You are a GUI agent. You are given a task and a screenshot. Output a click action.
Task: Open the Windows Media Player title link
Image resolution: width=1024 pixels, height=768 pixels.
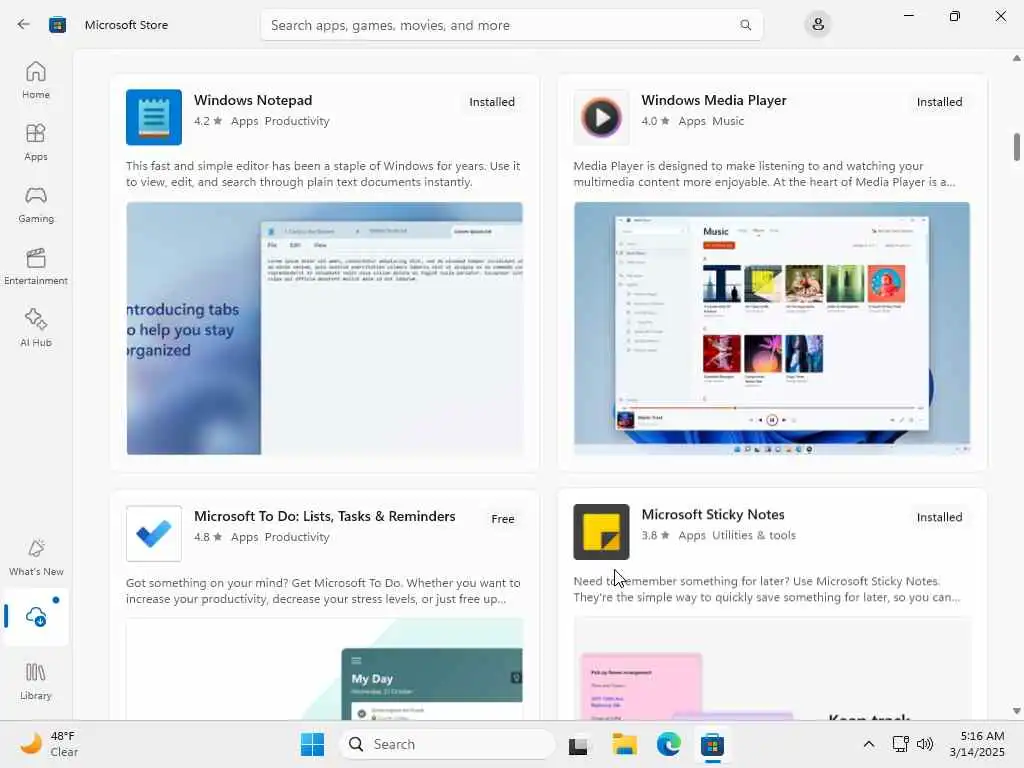click(714, 100)
